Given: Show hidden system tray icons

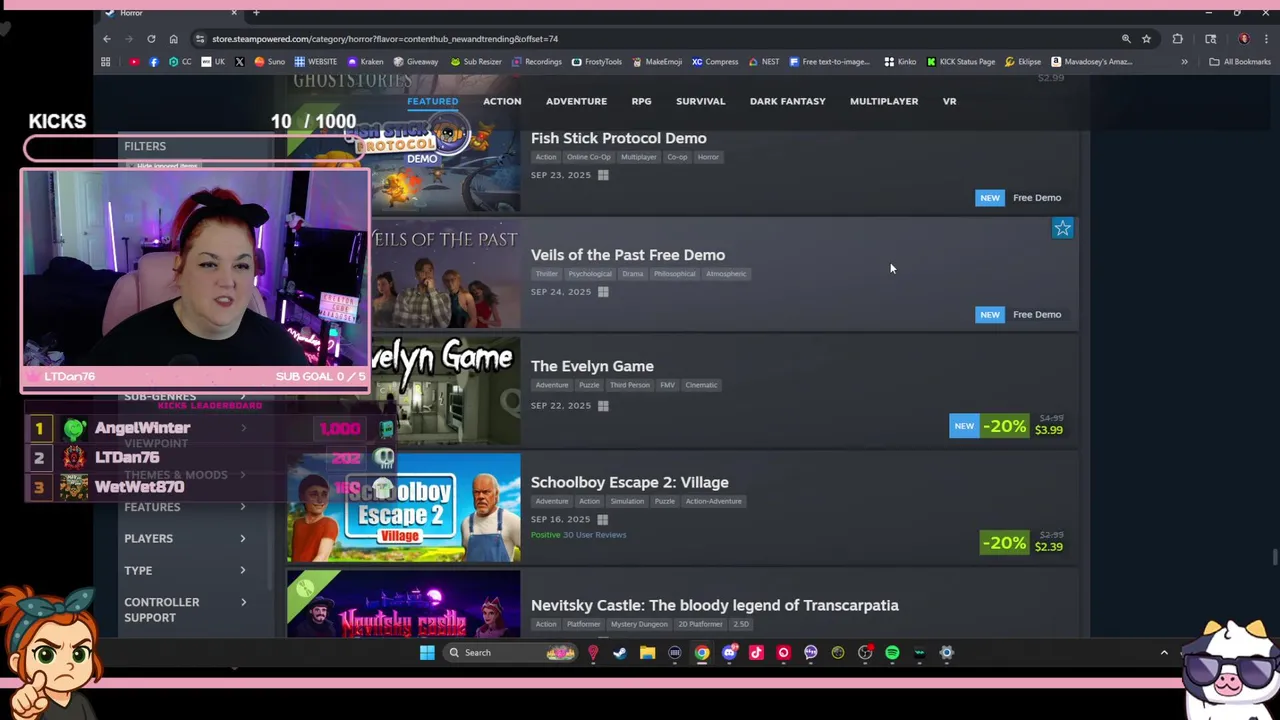Looking at the screenshot, I should click(1164, 653).
